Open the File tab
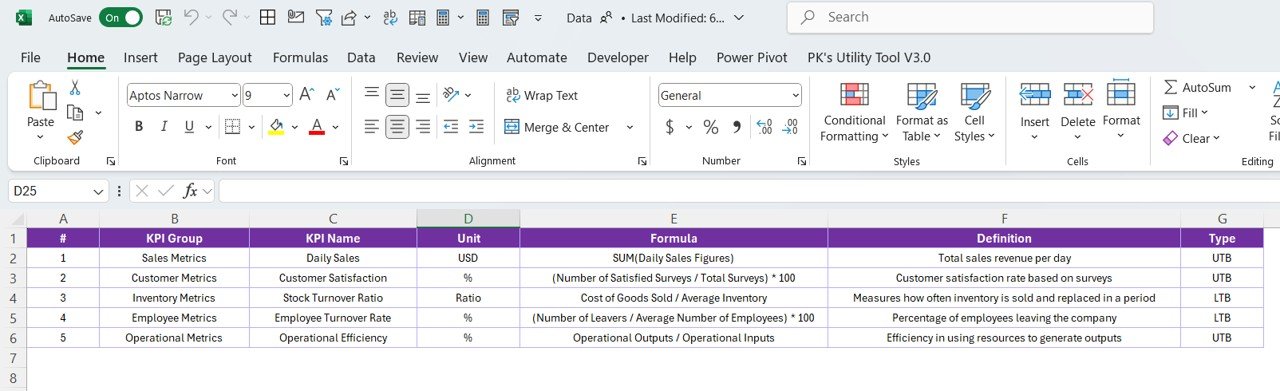 tap(31, 57)
